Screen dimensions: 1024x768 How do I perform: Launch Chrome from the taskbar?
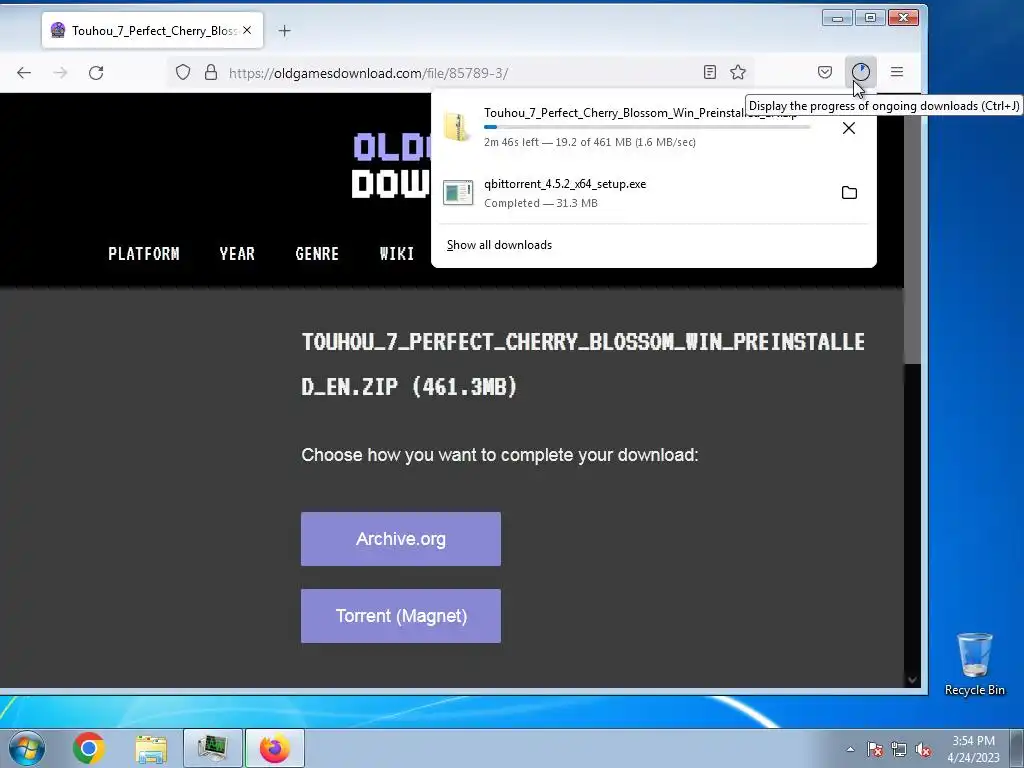pyautogui.click(x=89, y=748)
